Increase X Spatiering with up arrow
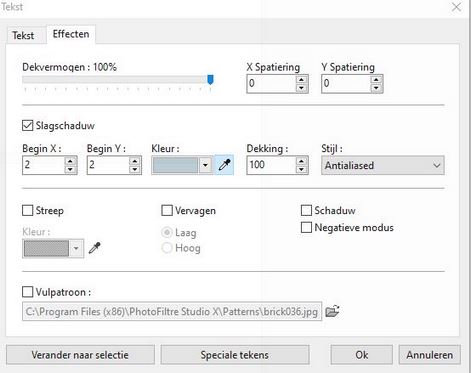The image size is (471, 373). [301, 80]
